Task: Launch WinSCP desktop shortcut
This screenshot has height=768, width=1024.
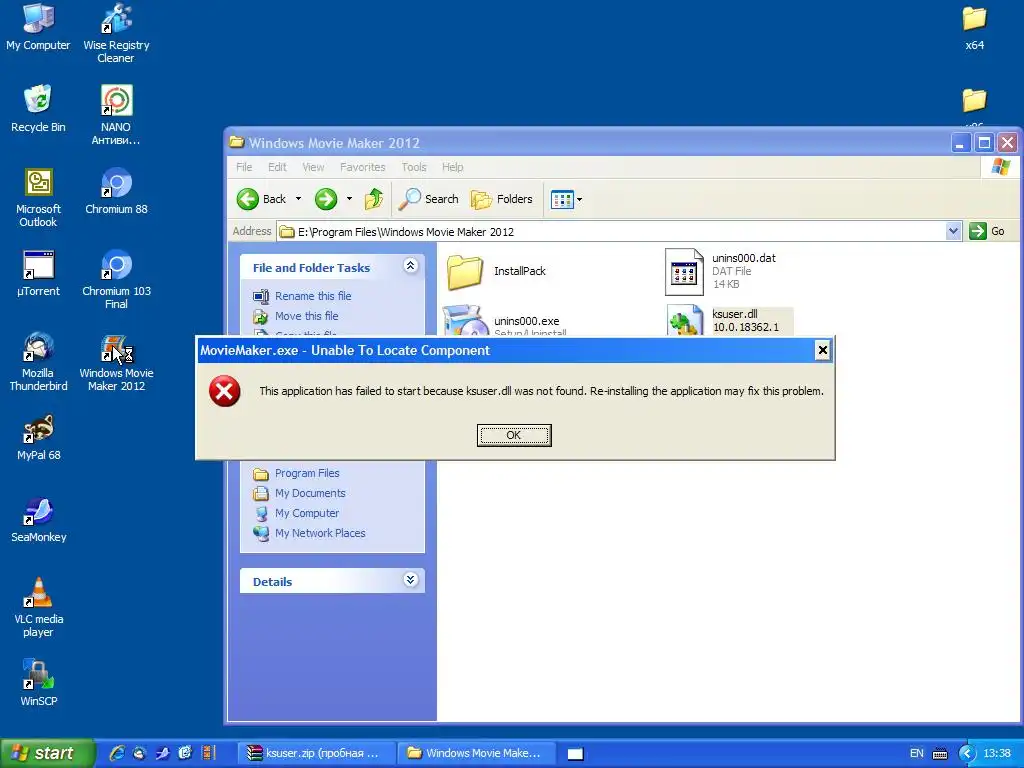Action: point(38,683)
